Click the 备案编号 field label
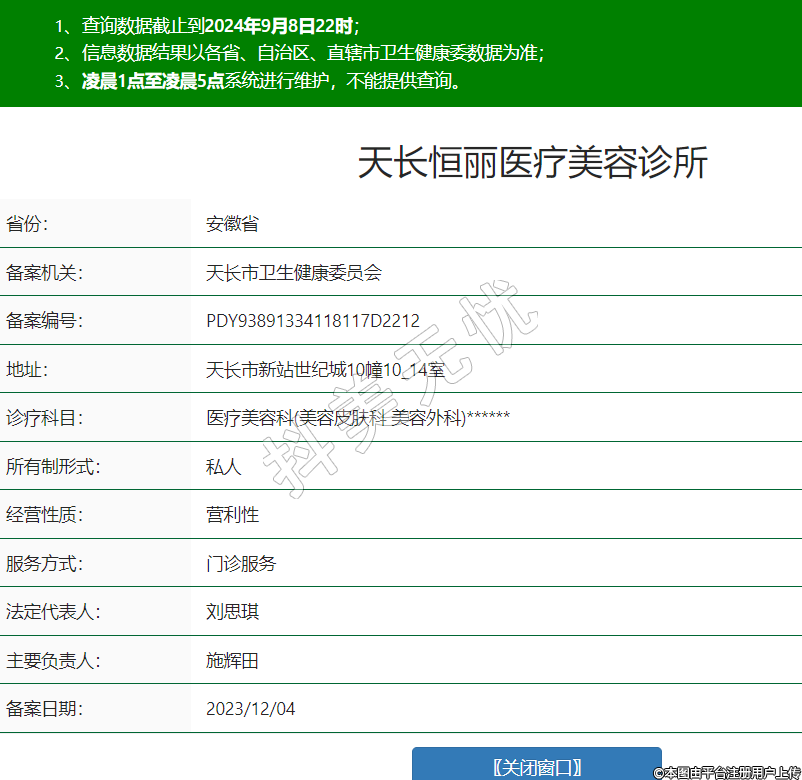 point(44,321)
